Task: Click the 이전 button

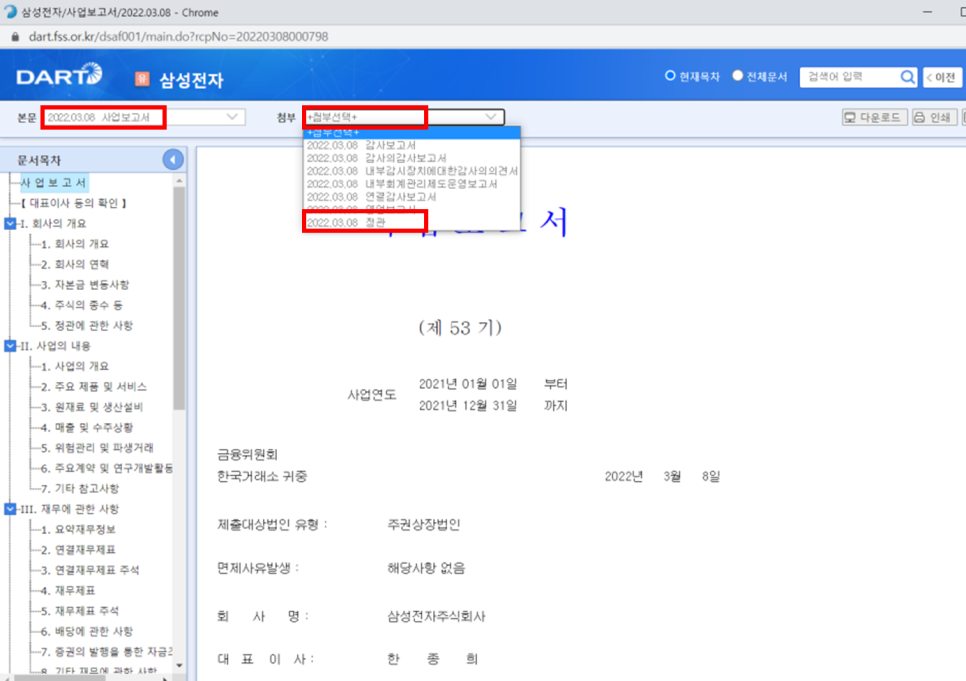Action: coord(942,77)
